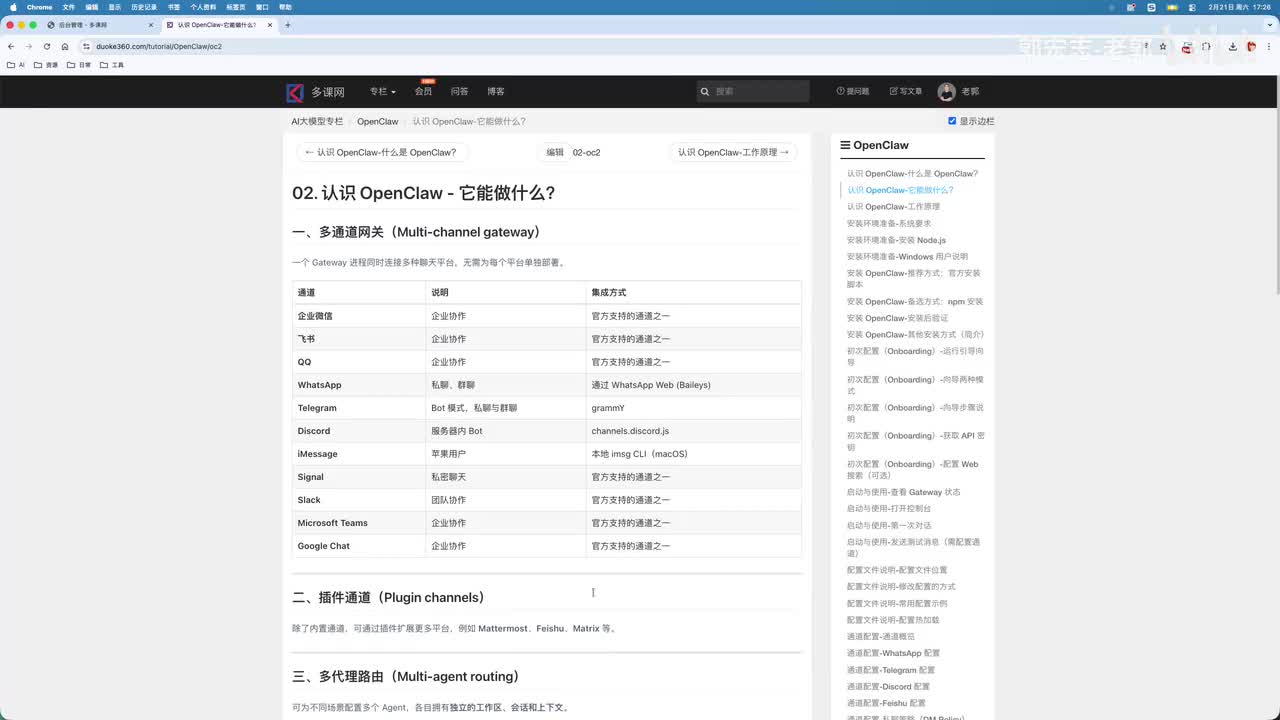Open site info icon in address bar
The width and height of the screenshot is (1280, 720).
point(87,46)
